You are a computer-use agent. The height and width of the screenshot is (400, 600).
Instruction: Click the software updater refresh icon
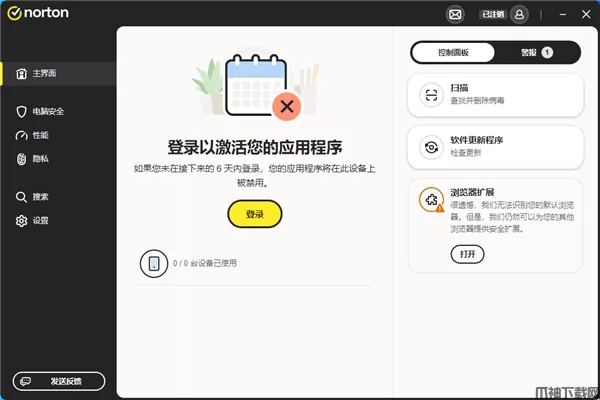[x=431, y=147]
